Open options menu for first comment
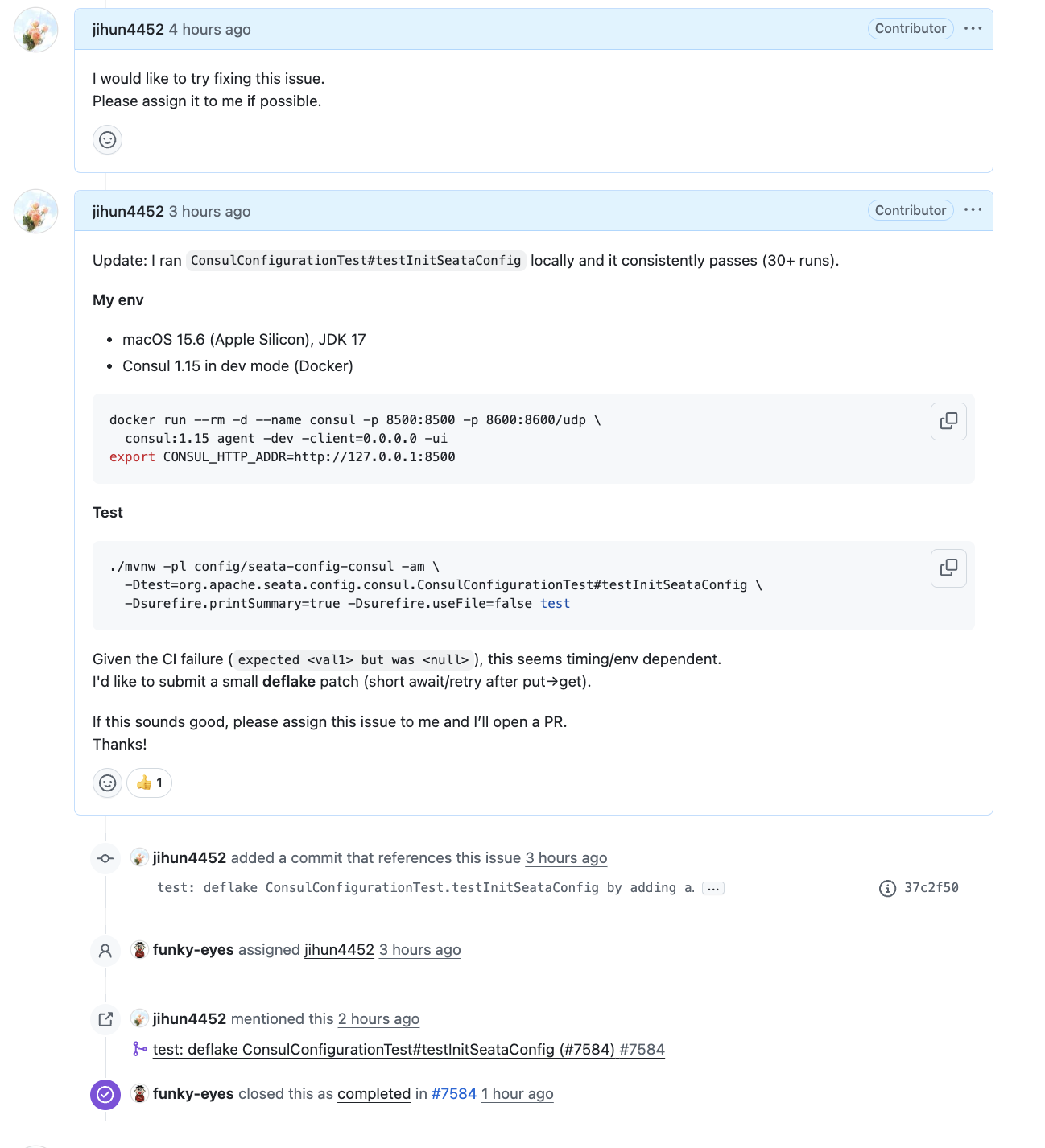1045x1148 pixels. click(x=973, y=29)
